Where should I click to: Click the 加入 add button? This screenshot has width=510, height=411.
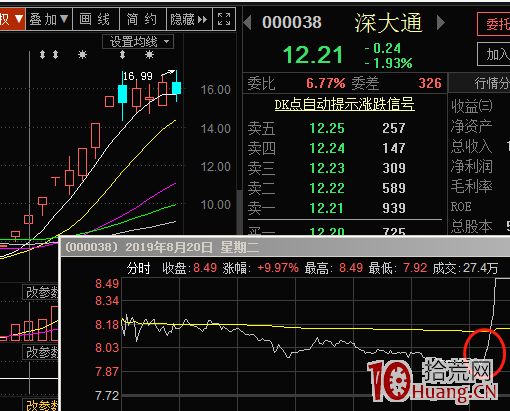click(x=494, y=54)
